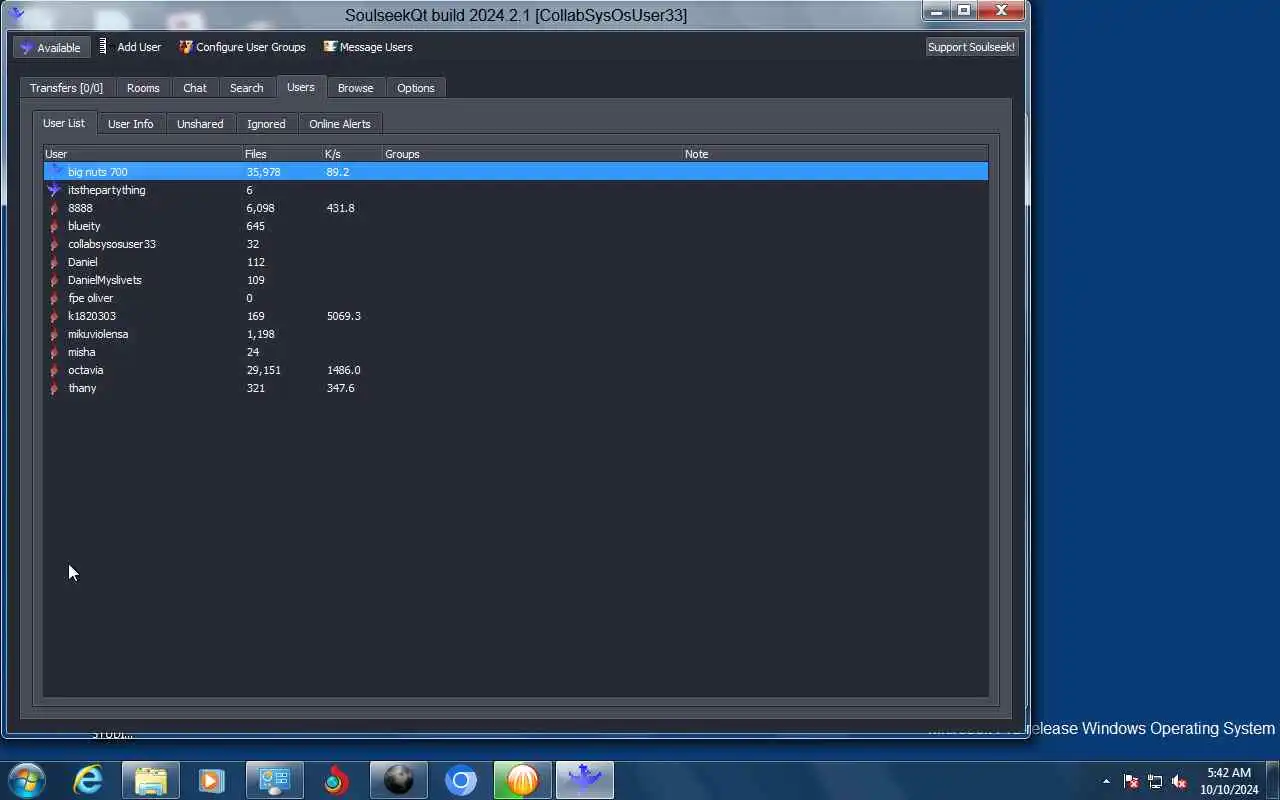This screenshot has width=1280, height=800.
Task: Select the User List sub-tab
Action: 64,123
